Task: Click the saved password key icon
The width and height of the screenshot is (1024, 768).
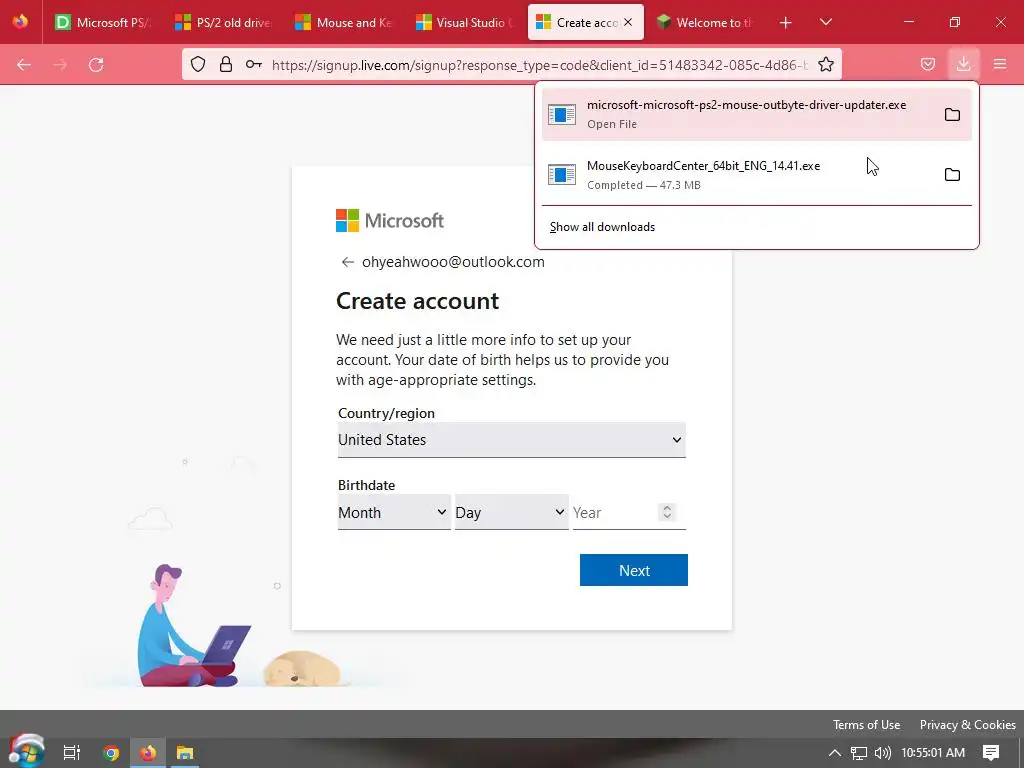Action: tap(253, 64)
